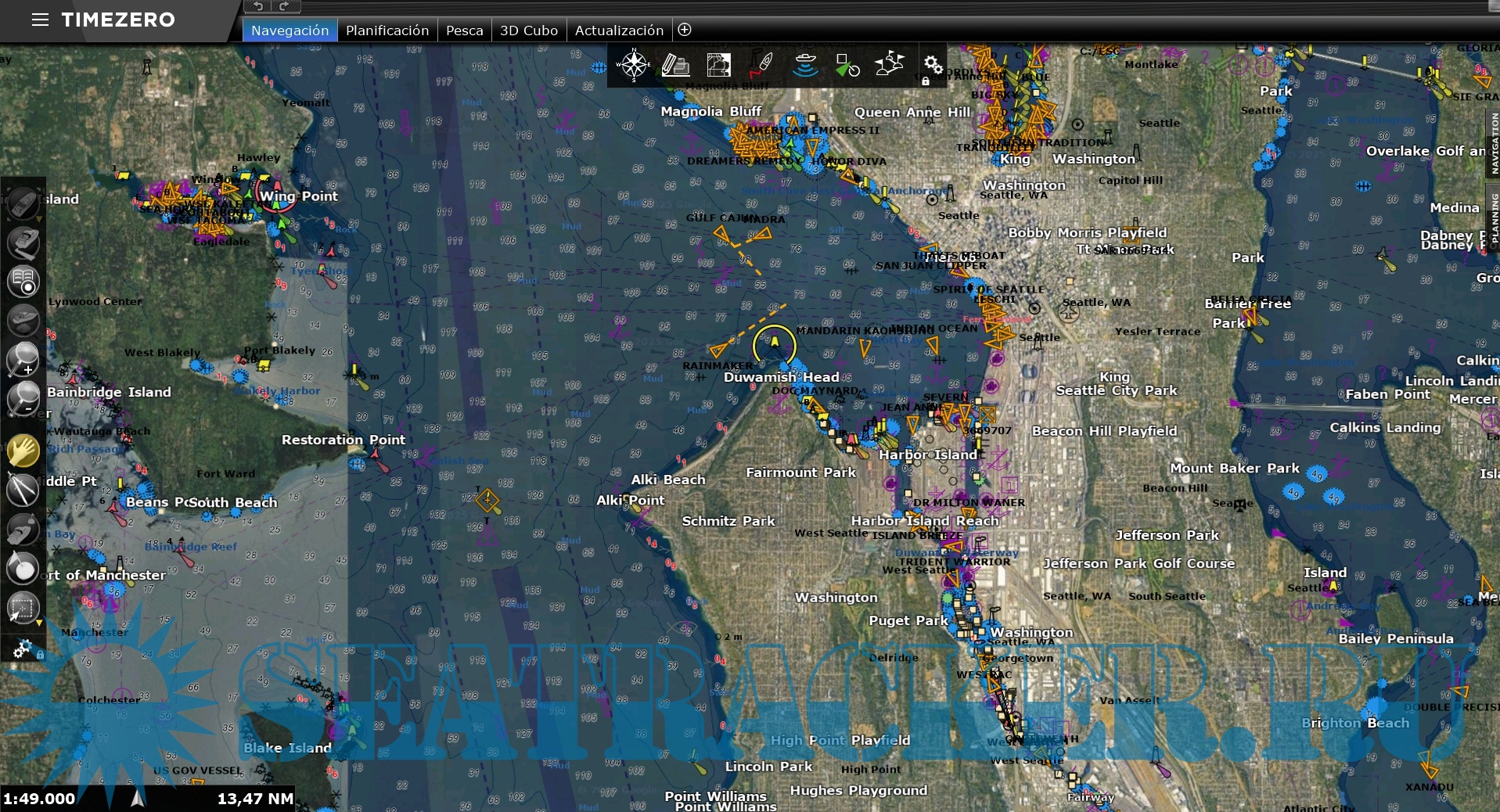The height and width of the screenshot is (812, 1500).
Task: Expand the left toolbar gear options
Action: click(x=22, y=649)
